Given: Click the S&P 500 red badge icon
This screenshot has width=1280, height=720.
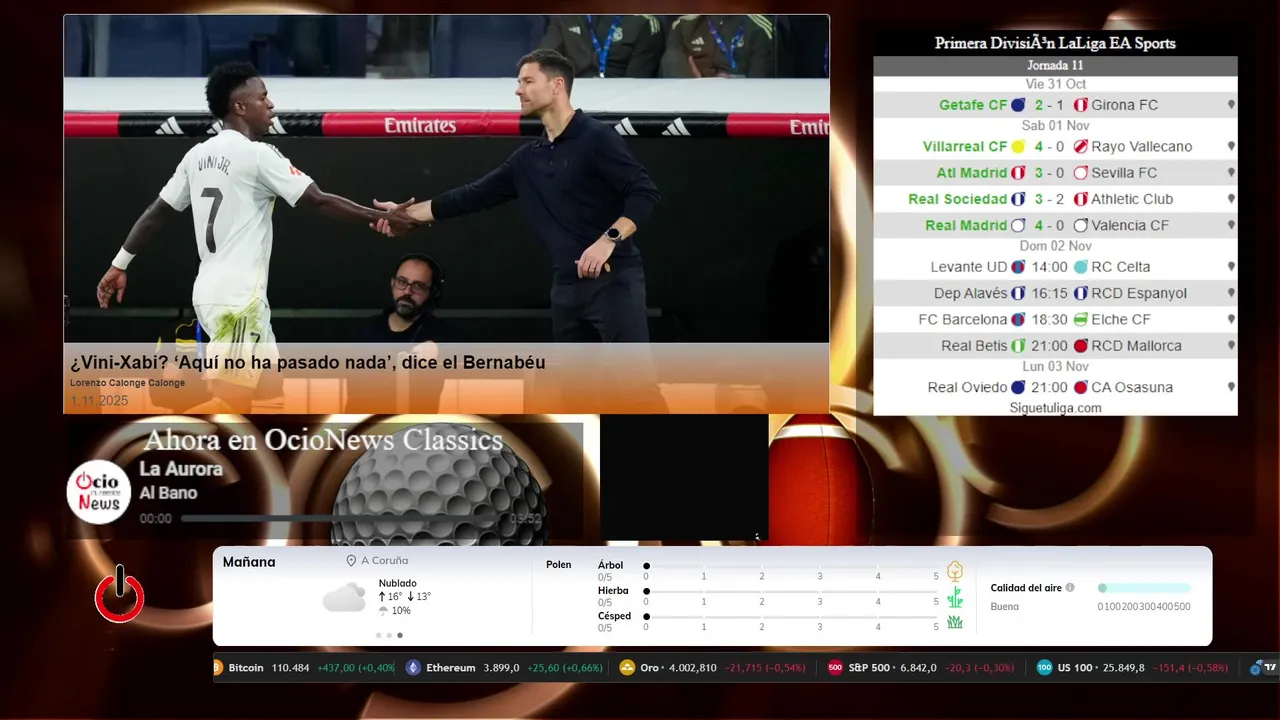Looking at the screenshot, I should [x=835, y=668].
